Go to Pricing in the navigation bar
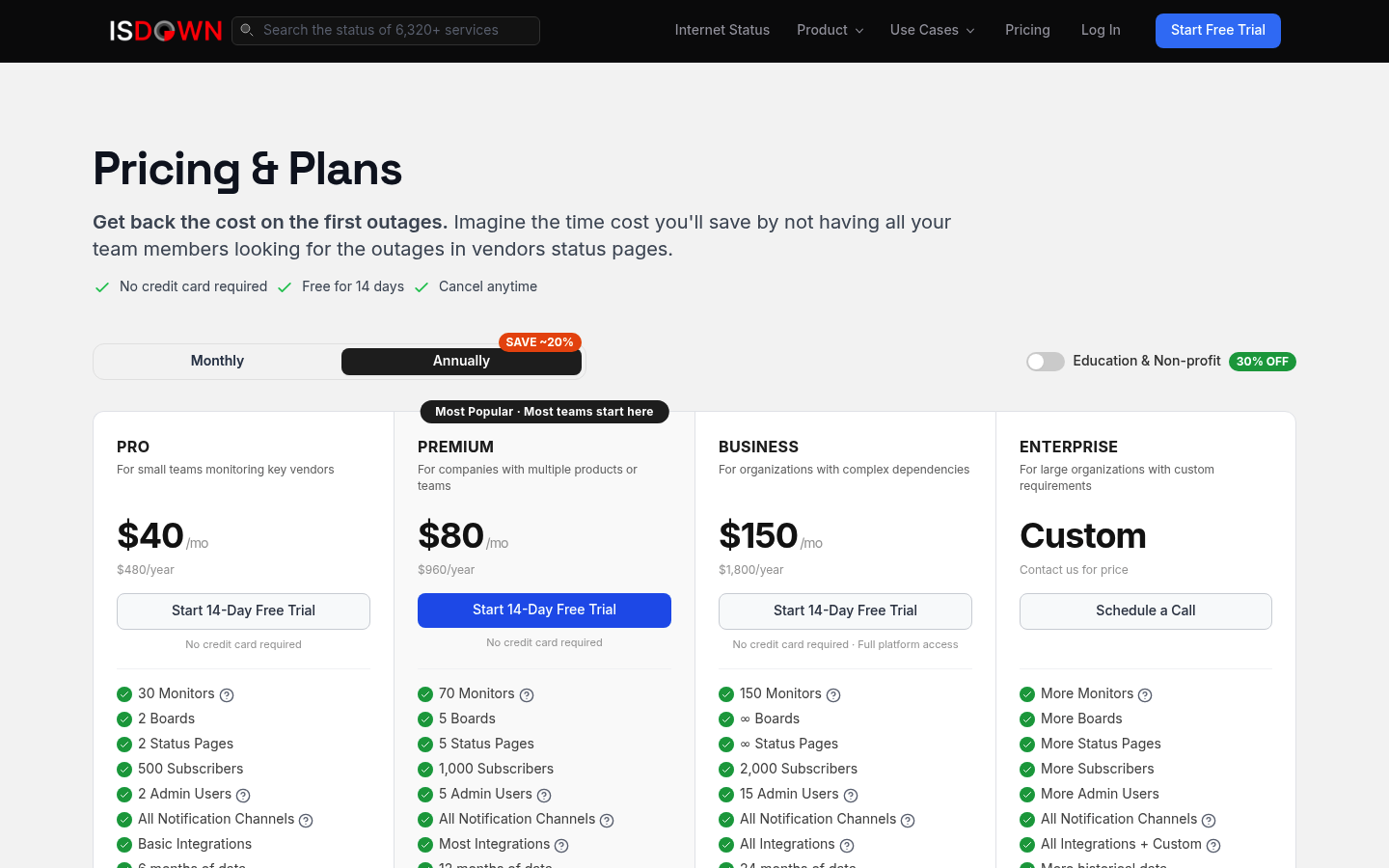 [x=1027, y=30]
